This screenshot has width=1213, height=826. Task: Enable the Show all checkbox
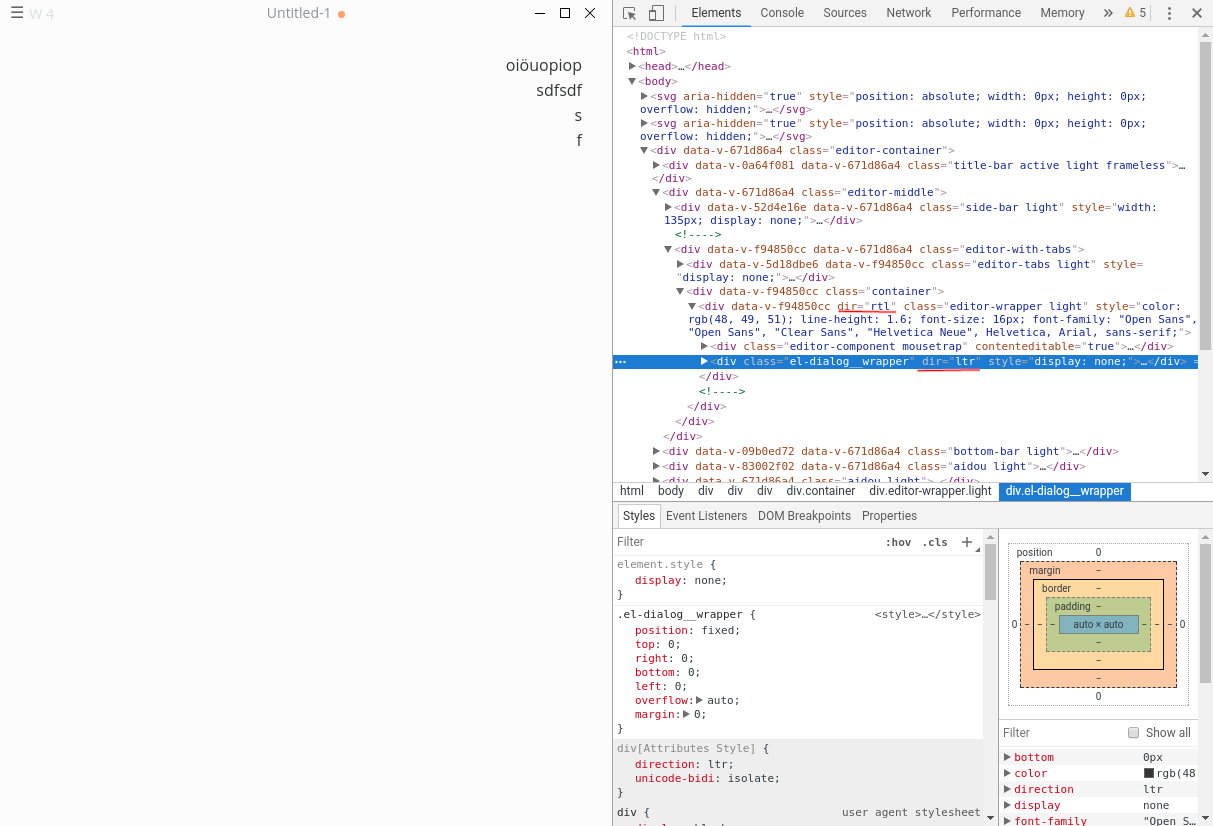click(1133, 733)
